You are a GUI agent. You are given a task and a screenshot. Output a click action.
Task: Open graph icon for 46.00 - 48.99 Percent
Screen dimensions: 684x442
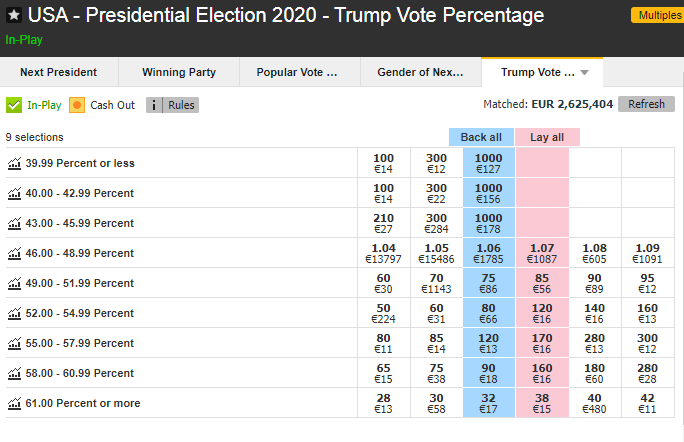point(13,253)
